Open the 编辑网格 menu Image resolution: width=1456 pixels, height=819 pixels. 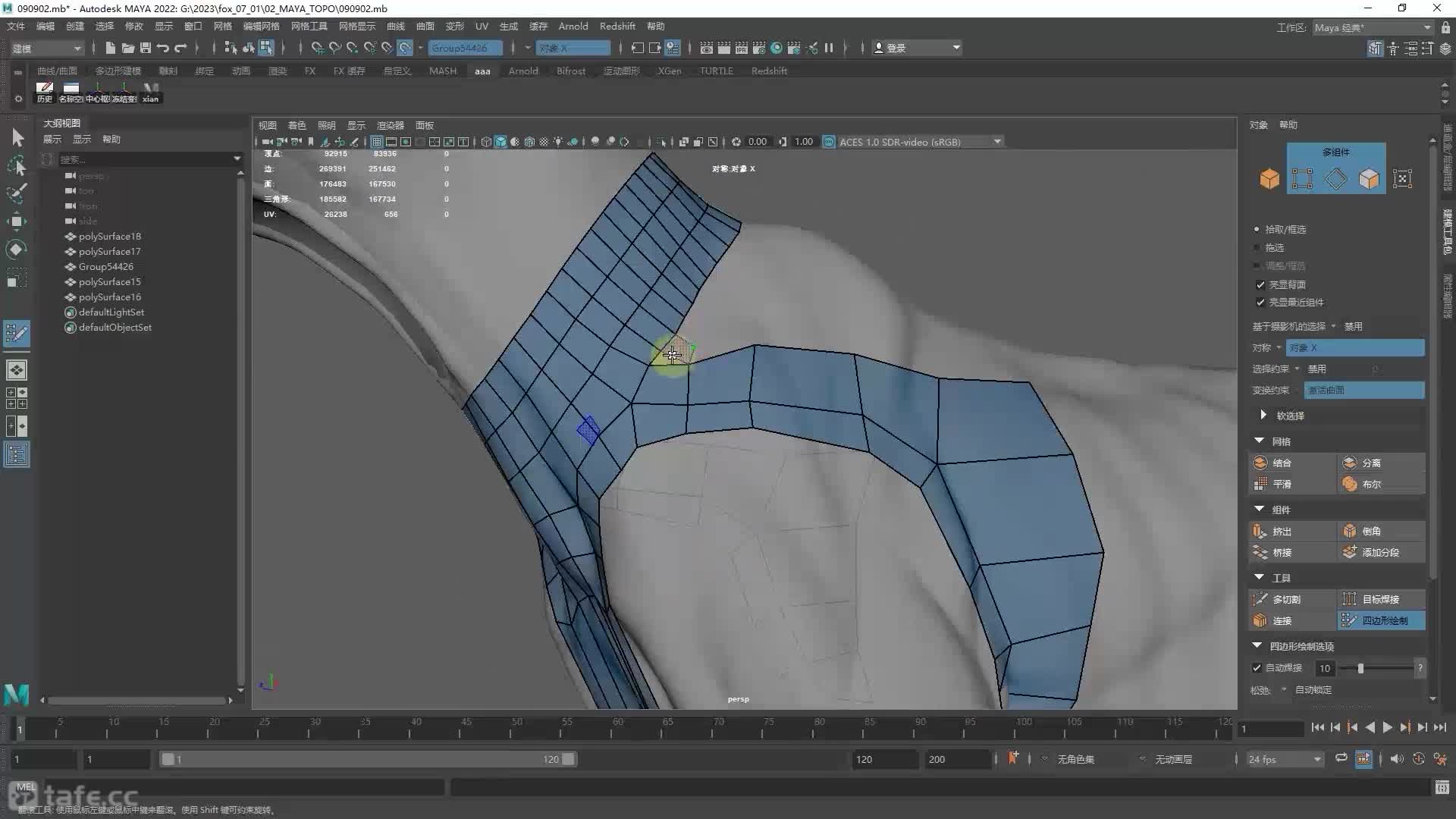pos(261,27)
